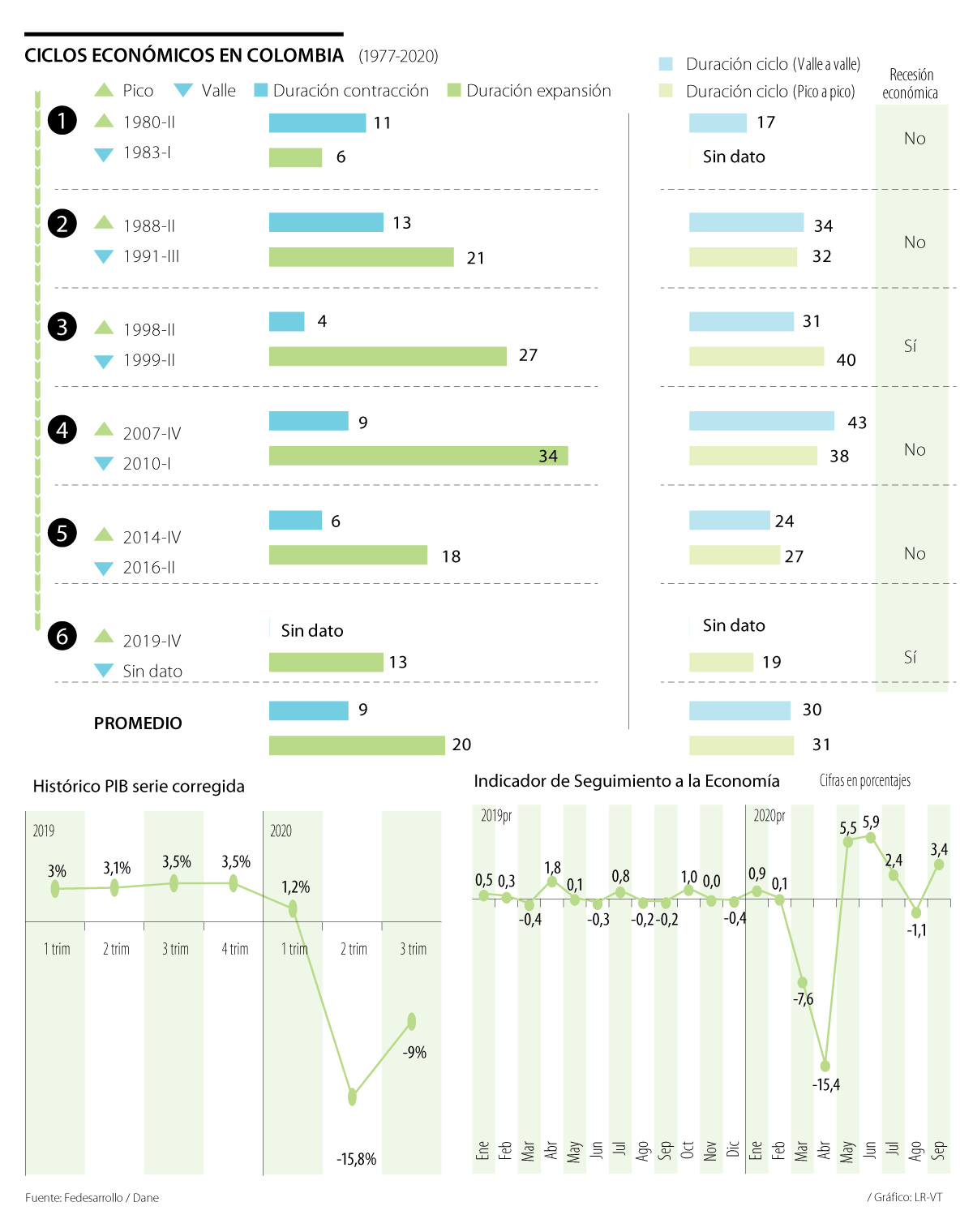Click the valley-to-valley bar labeled 43
The width and height of the screenshot is (973, 1232).
761,421
